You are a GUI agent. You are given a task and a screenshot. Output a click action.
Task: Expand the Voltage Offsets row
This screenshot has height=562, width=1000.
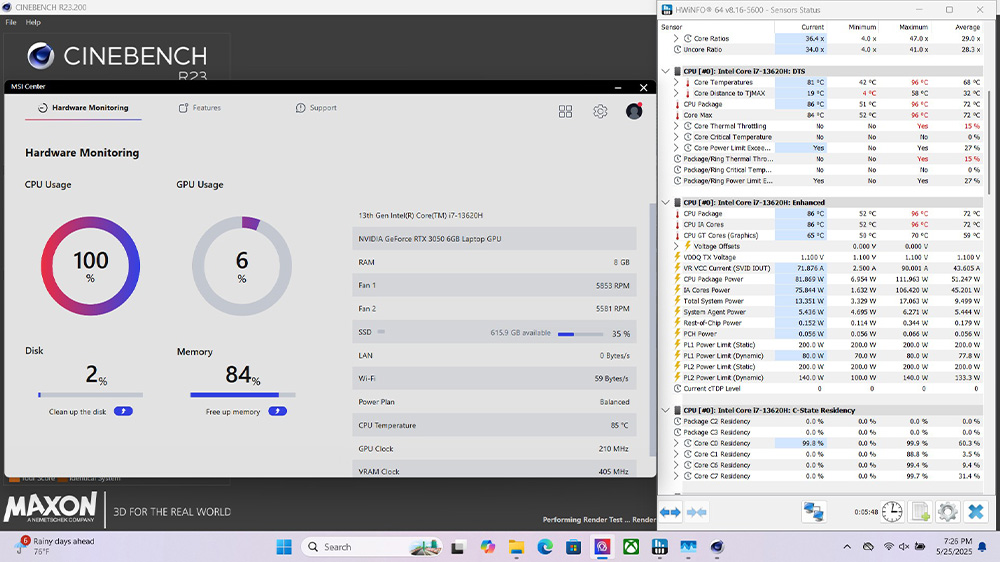tap(676, 246)
